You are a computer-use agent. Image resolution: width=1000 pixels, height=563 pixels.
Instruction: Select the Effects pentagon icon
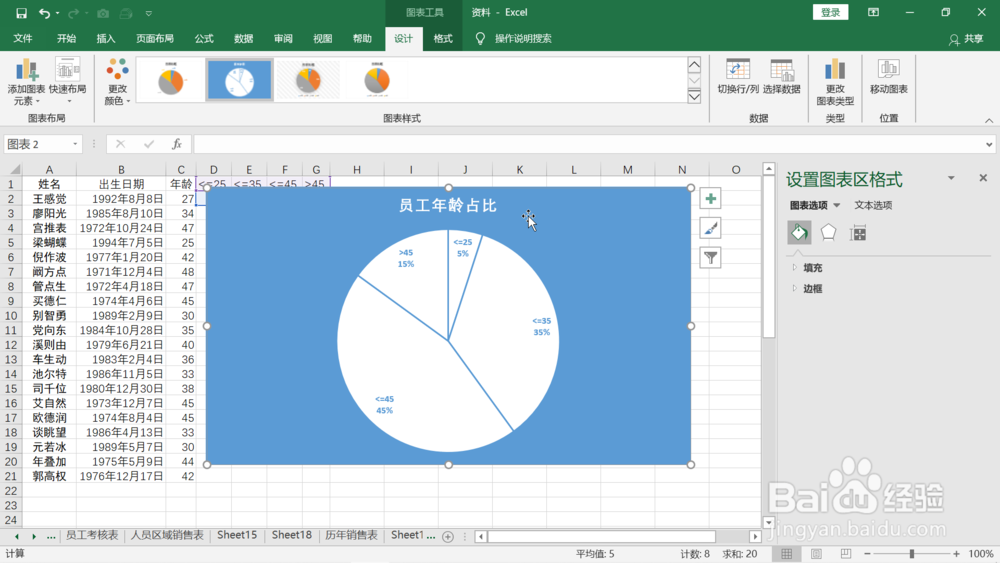828,233
